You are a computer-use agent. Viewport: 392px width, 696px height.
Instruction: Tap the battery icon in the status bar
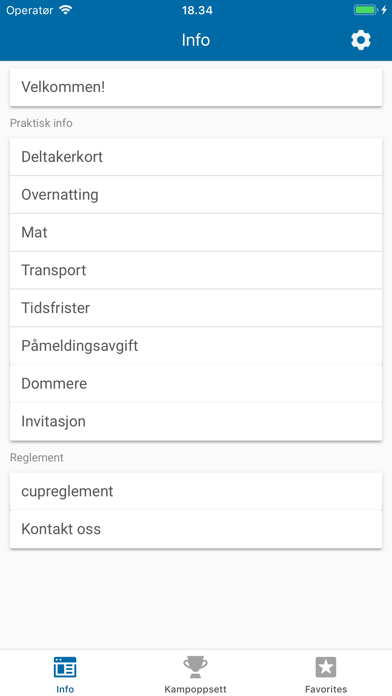(x=366, y=10)
